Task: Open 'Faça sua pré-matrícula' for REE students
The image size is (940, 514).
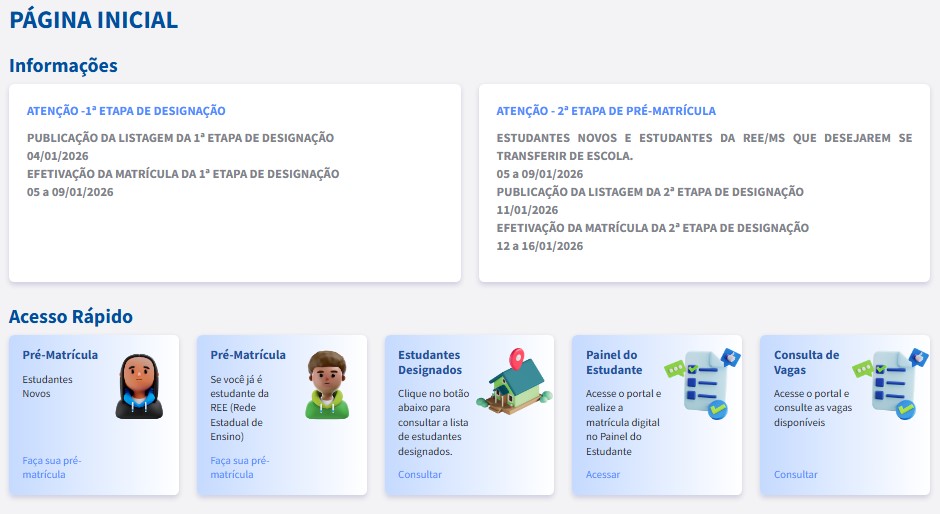Action: [239, 467]
